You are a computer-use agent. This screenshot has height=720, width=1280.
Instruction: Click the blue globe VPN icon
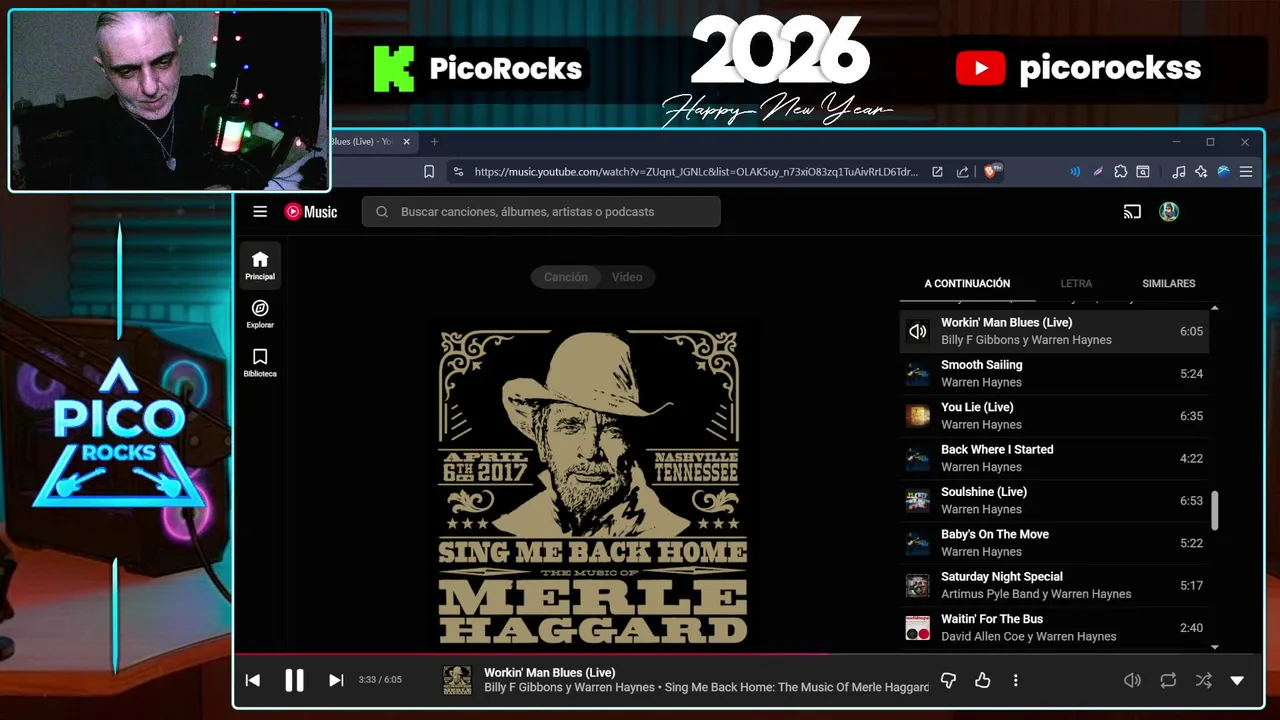tap(1223, 172)
